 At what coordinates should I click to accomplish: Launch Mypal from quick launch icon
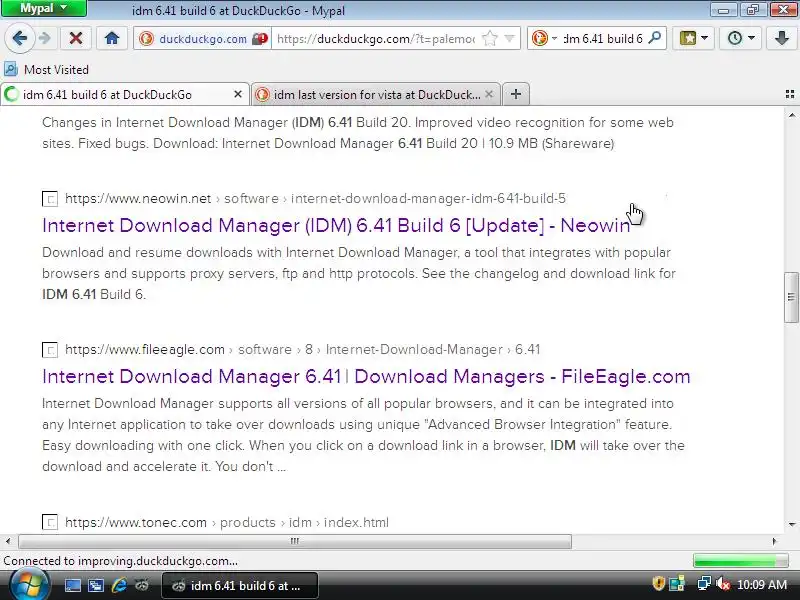coord(141,586)
